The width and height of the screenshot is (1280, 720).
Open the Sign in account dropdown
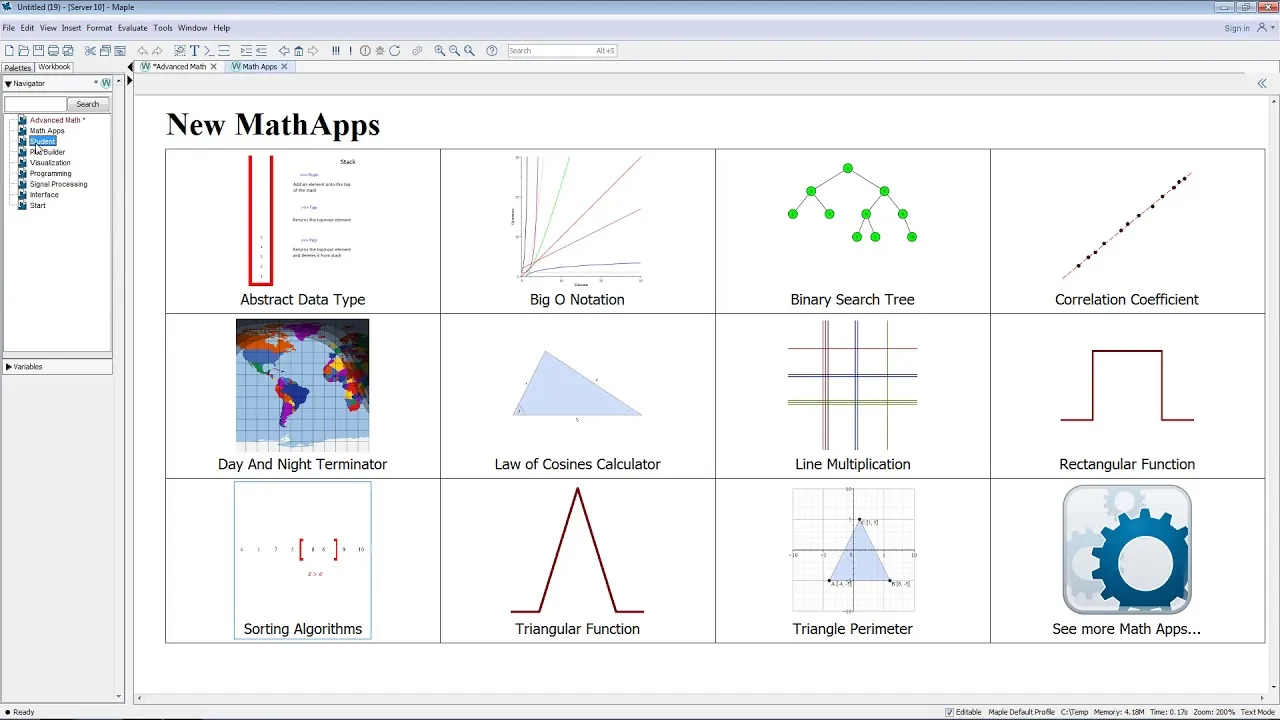[1263, 28]
